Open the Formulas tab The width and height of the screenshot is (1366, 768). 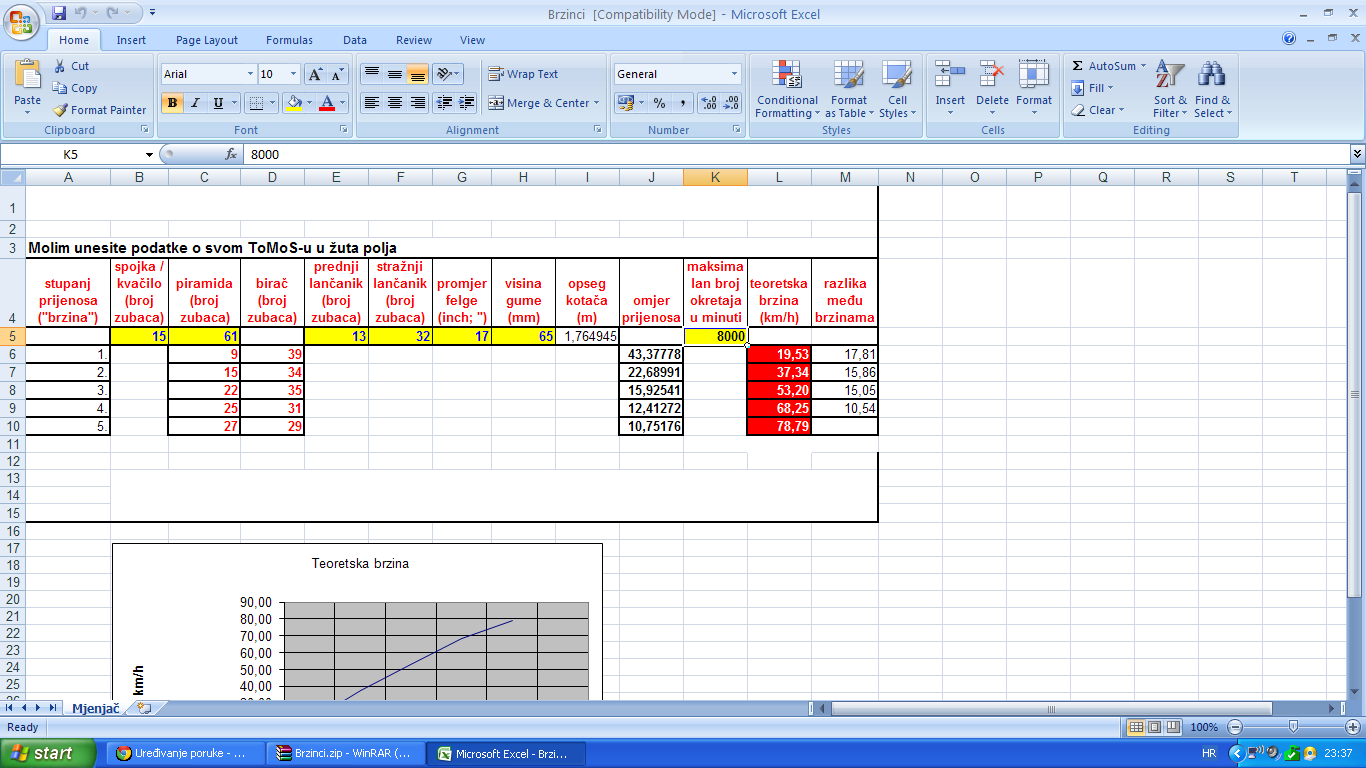pos(289,40)
